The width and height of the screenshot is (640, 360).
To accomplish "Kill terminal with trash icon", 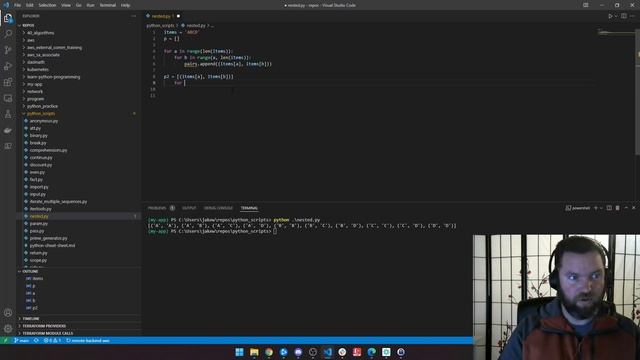I will [618, 208].
